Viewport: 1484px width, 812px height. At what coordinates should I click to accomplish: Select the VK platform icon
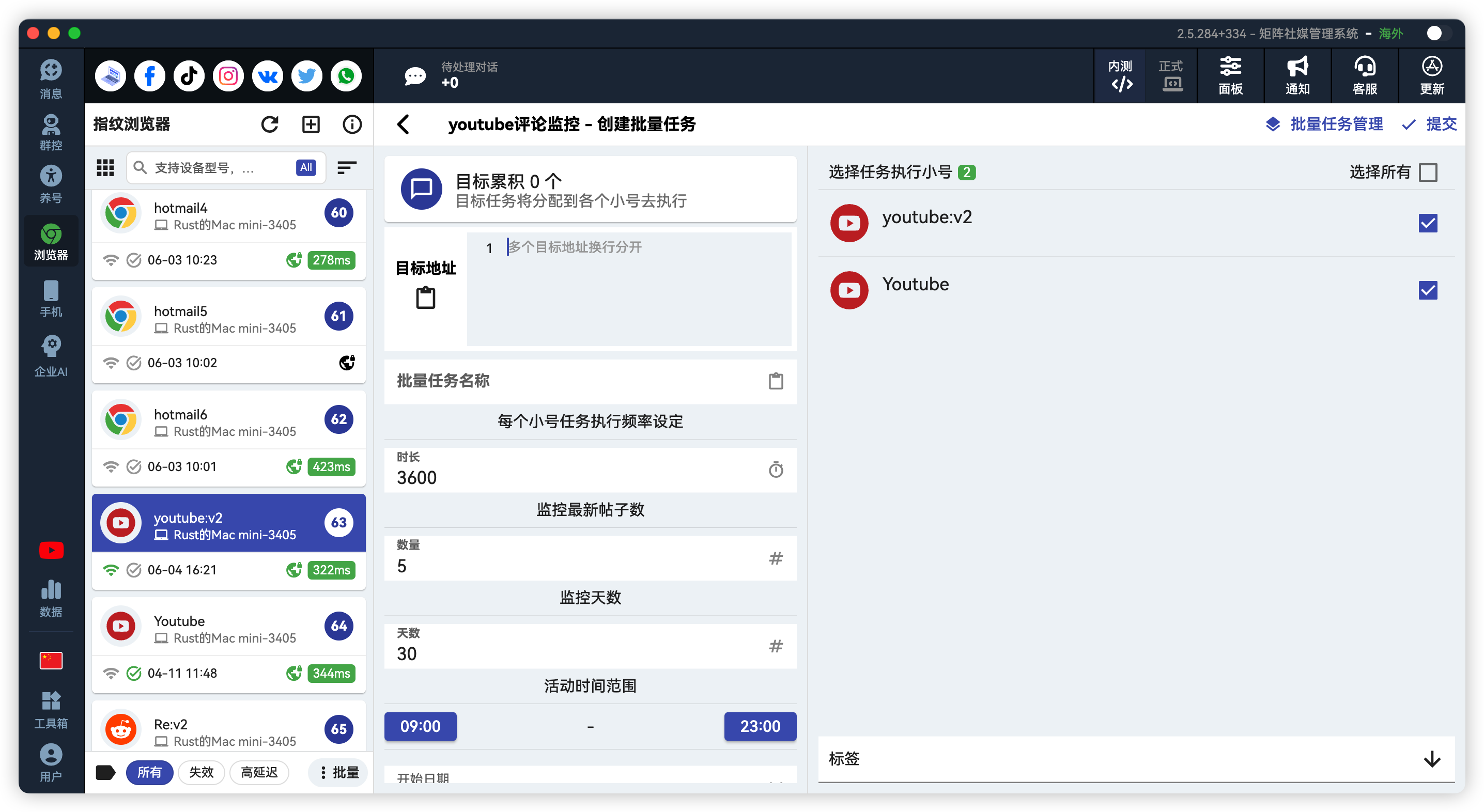tap(267, 75)
